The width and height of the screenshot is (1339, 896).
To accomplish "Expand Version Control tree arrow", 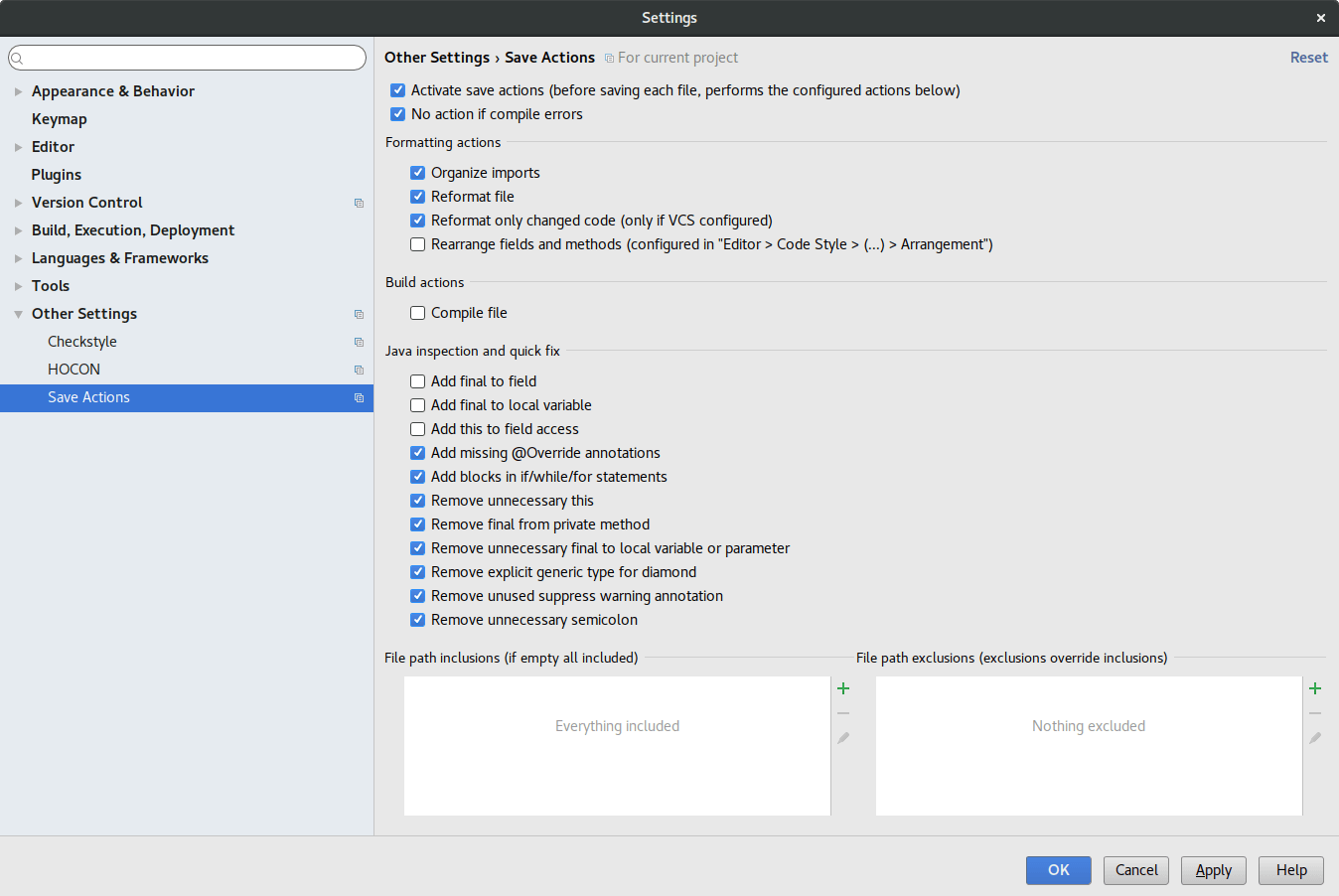I will coord(18,203).
